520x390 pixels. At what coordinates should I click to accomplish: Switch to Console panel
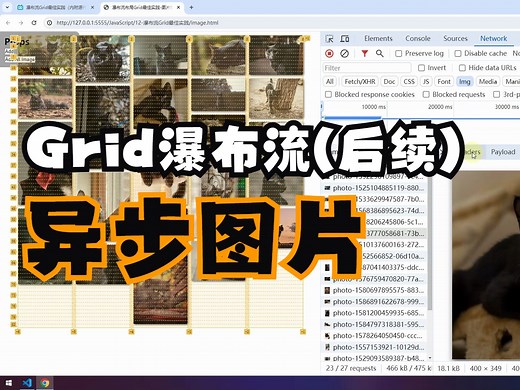click(418, 39)
